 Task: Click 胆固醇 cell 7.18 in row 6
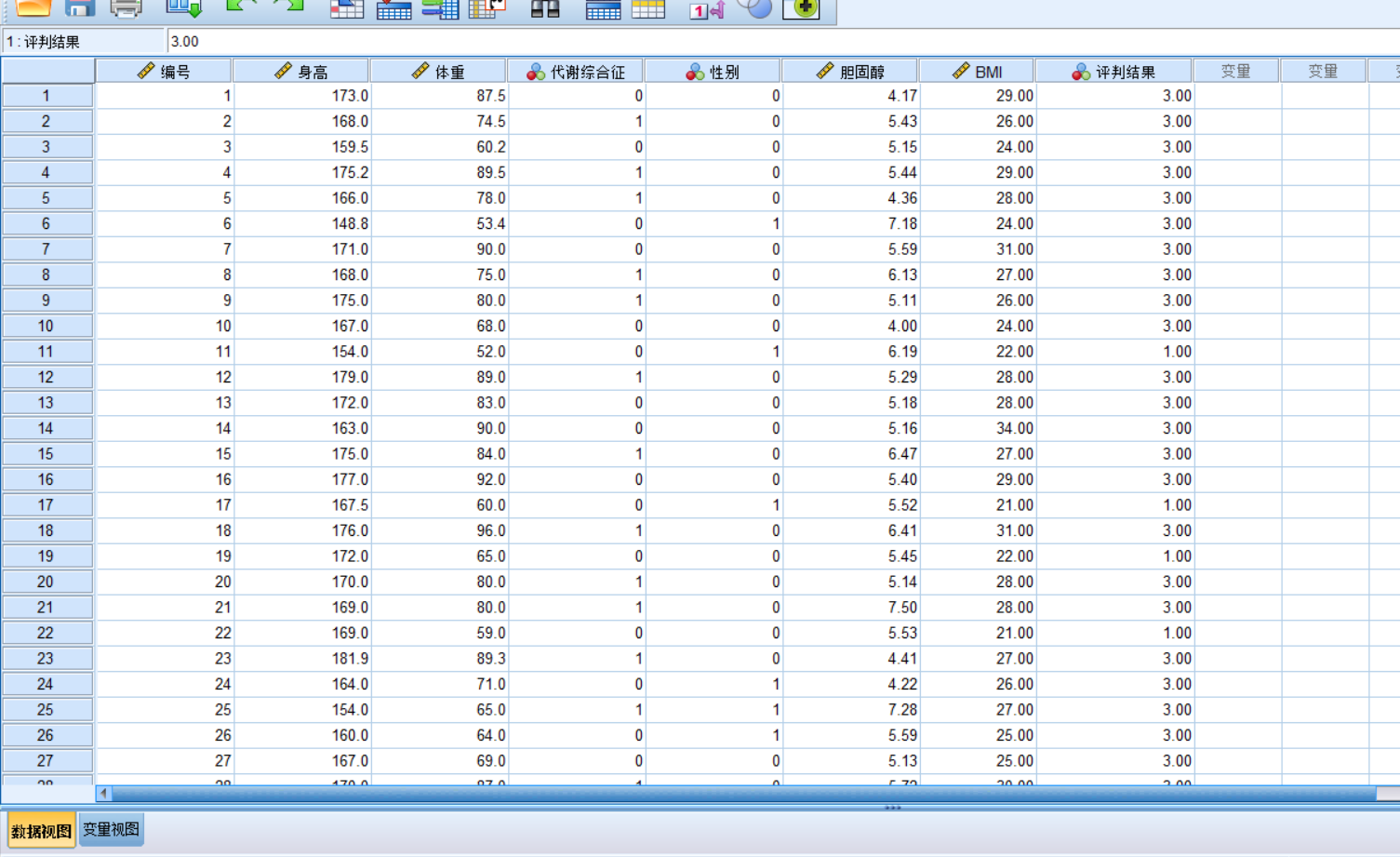(x=851, y=223)
